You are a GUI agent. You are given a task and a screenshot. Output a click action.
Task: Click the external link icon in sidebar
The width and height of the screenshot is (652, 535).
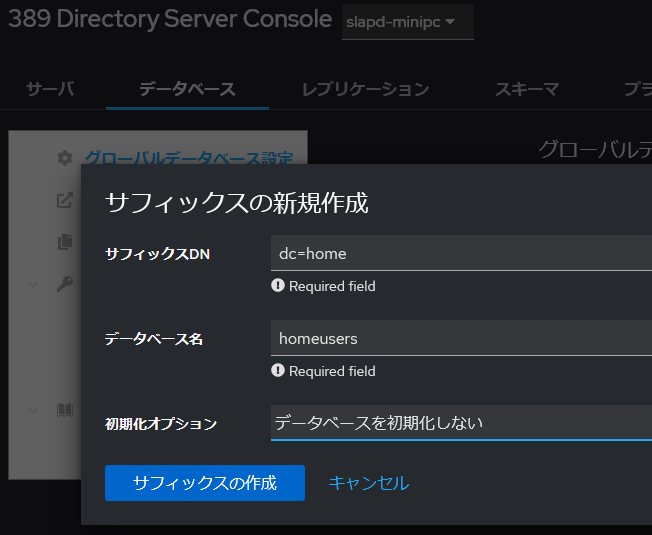[64, 200]
